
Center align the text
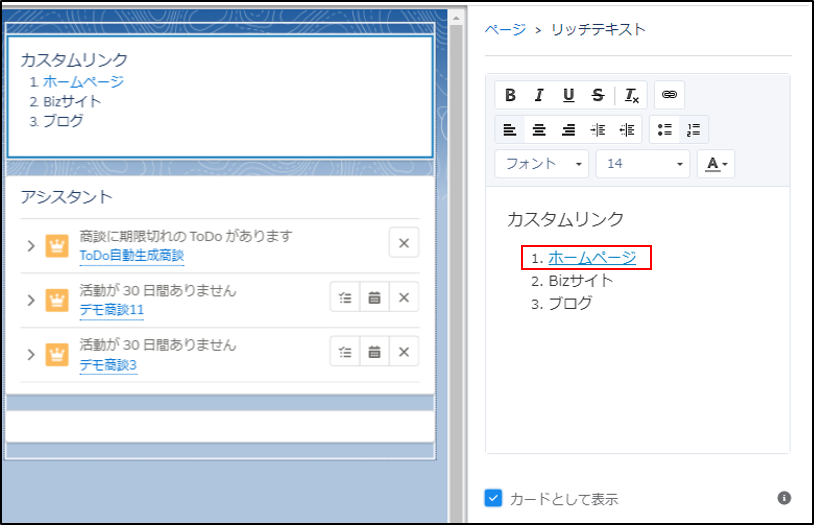(539, 129)
